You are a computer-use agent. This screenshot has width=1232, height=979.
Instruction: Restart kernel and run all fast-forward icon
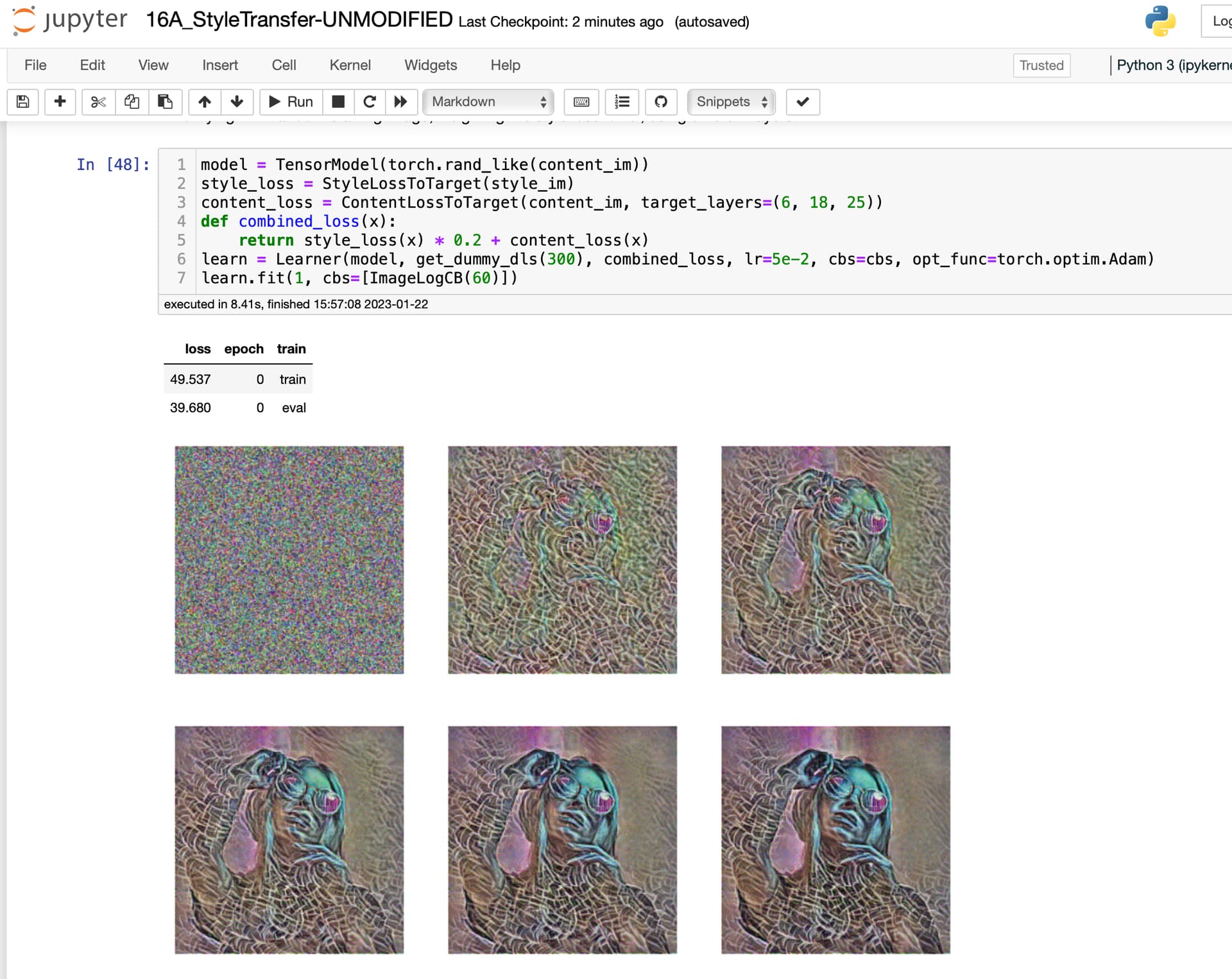click(x=401, y=101)
